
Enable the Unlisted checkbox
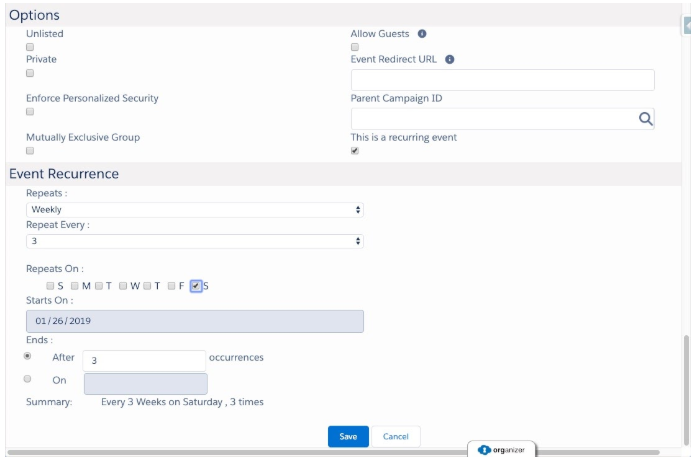click(x=30, y=47)
